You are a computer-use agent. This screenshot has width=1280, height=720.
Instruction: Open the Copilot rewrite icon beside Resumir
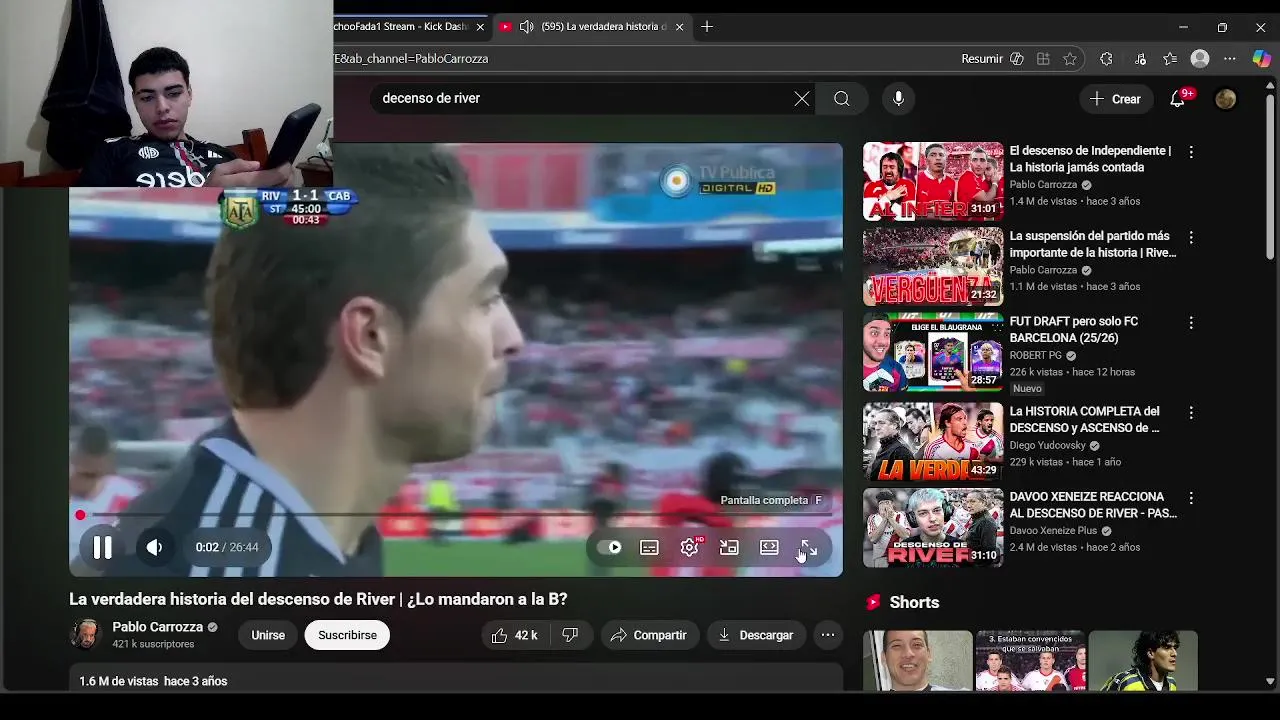pyautogui.click(x=1017, y=59)
